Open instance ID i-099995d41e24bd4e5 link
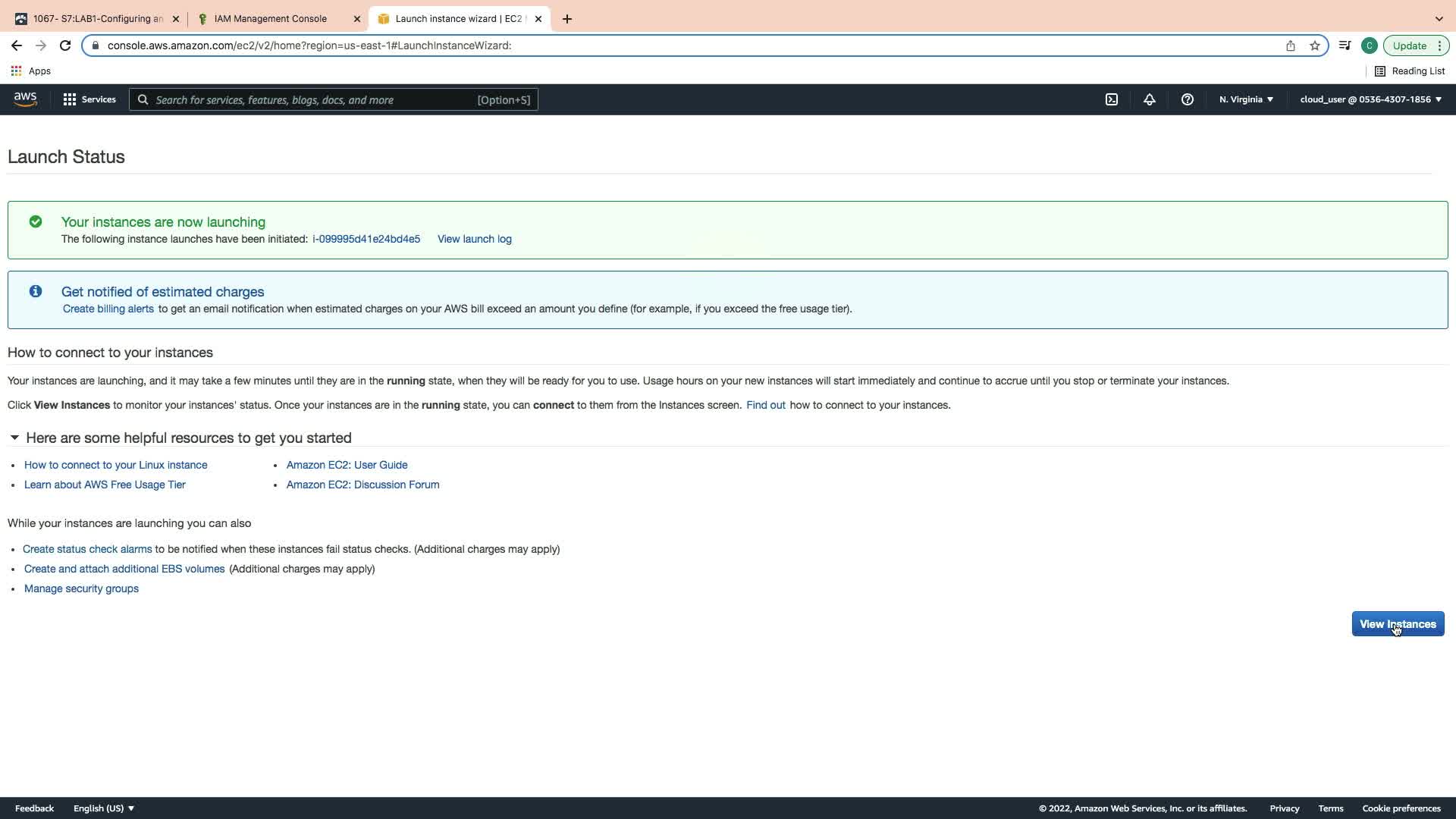This screenshot has width=1456, height=819. pos(366,239)
